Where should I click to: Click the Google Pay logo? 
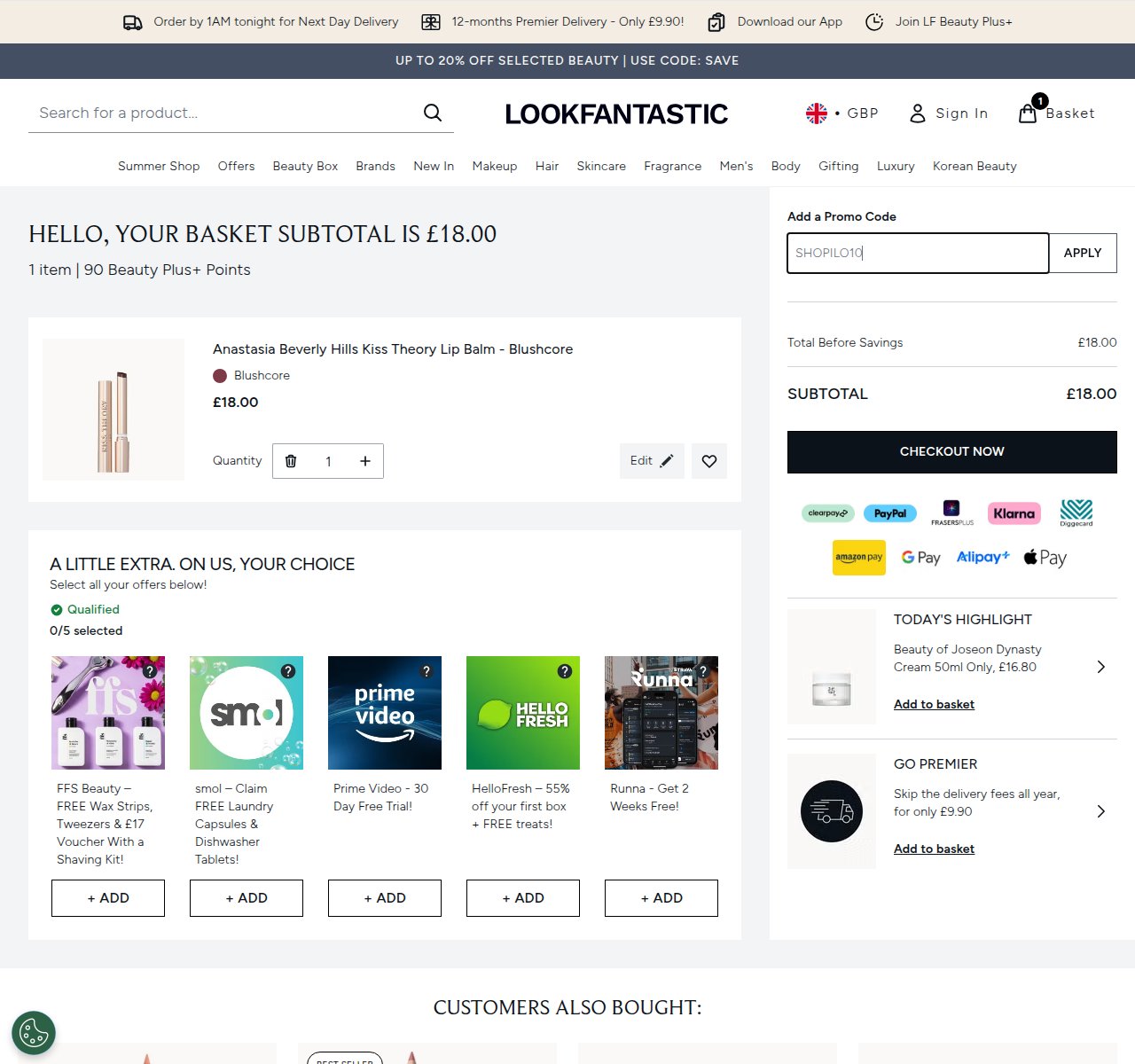tap(920, 558)
